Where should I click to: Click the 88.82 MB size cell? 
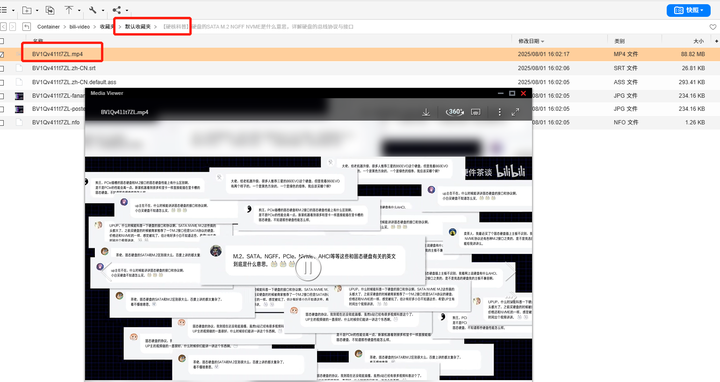693,54
